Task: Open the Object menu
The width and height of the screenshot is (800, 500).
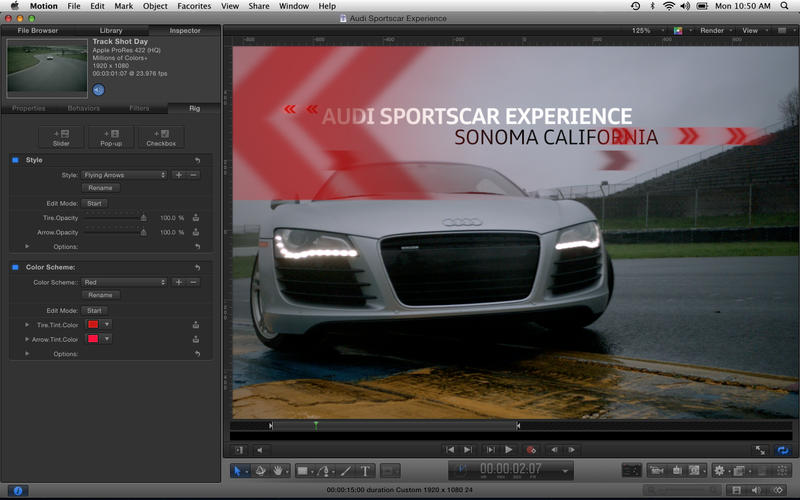Action: point(155,6)
